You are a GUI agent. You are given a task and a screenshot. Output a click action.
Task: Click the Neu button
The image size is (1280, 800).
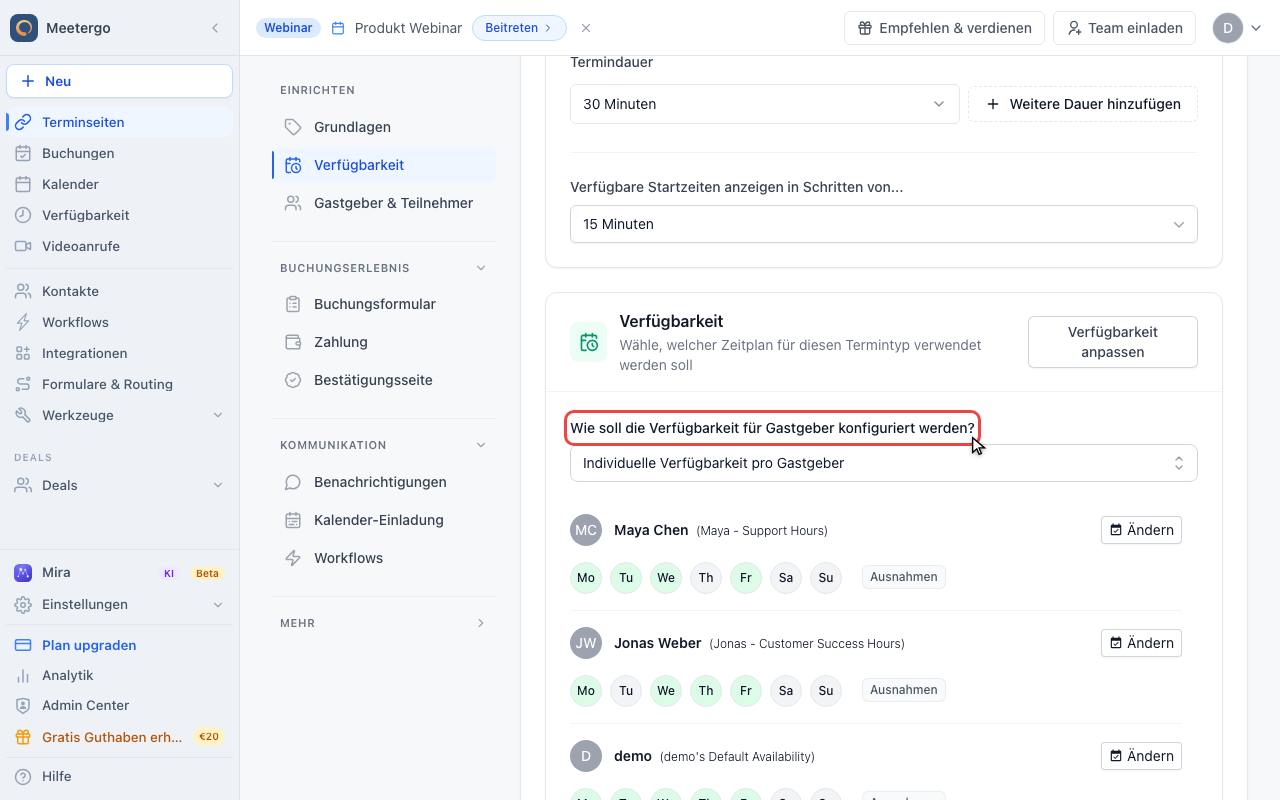pyautogui.click(x=119, y=81)
